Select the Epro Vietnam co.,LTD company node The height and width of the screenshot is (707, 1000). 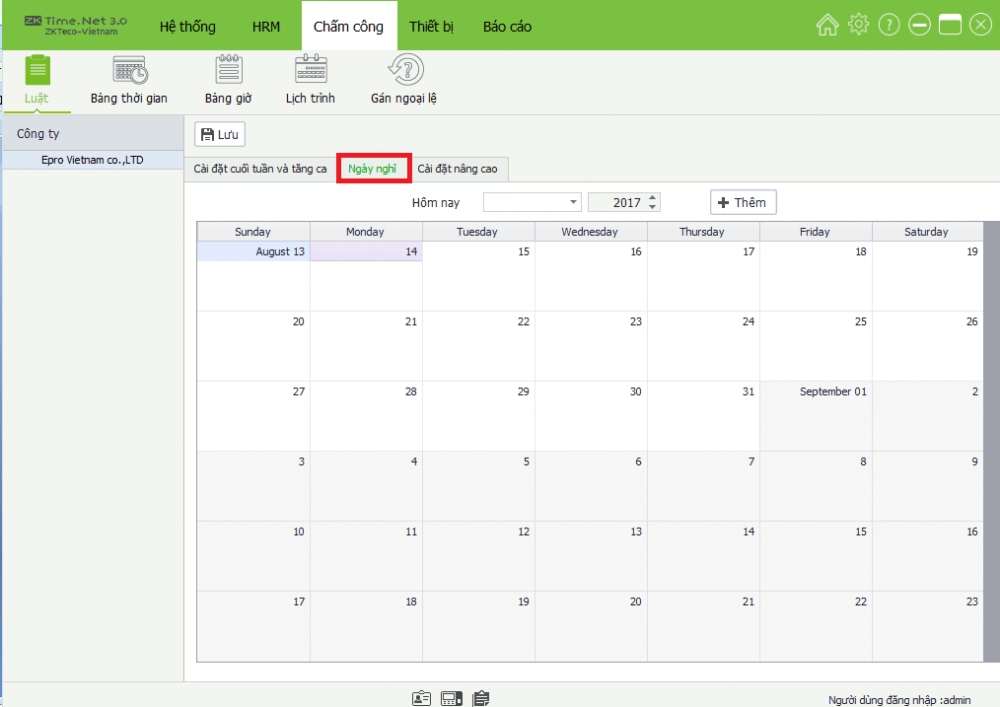93,159
